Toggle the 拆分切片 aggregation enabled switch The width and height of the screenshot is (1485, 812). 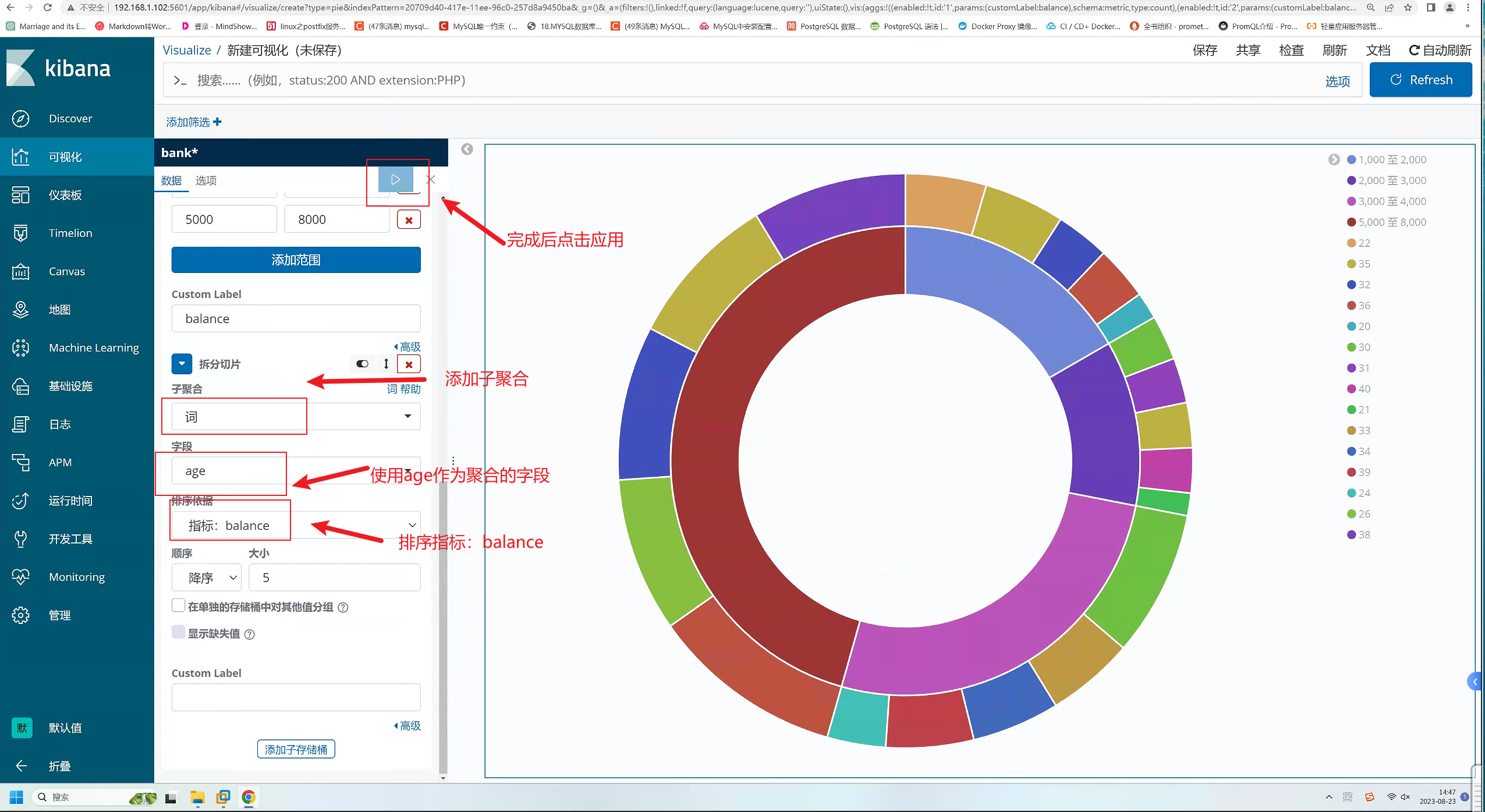coord(362,364)
